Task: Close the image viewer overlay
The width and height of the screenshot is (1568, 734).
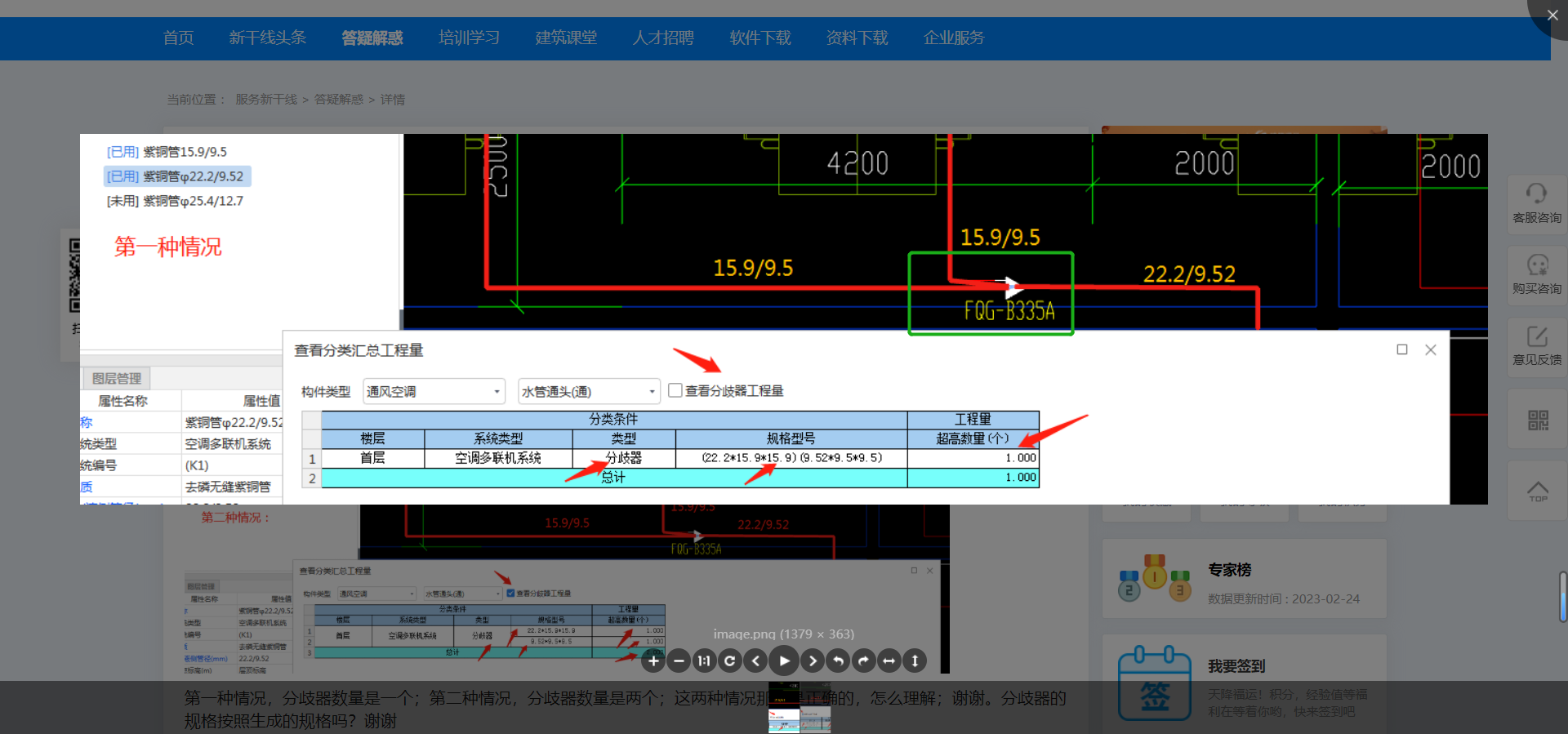Action: (x=1552, y=15)
